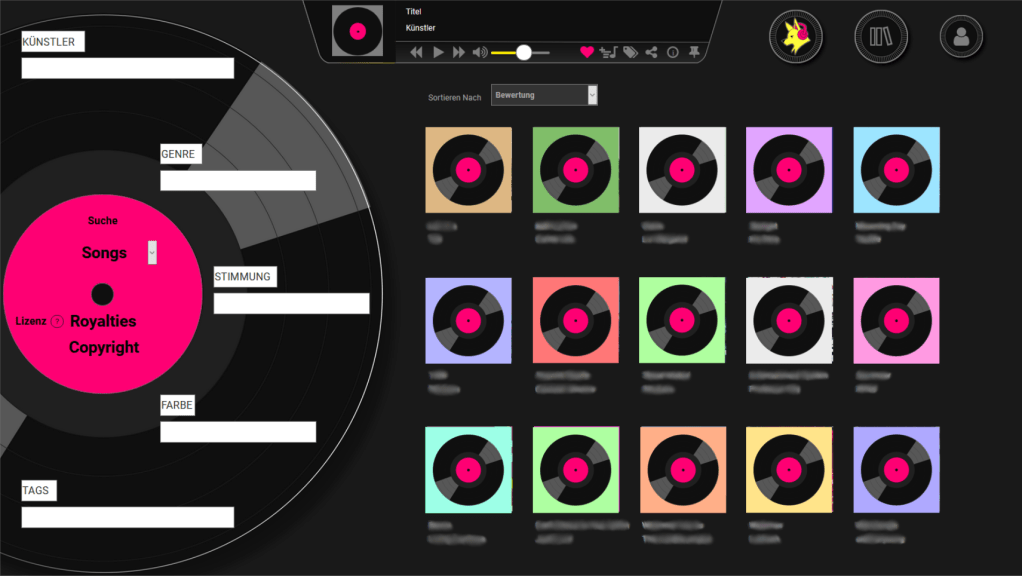
Task: Toggle the pink heart favorite
Action: (x=587, y=52)
